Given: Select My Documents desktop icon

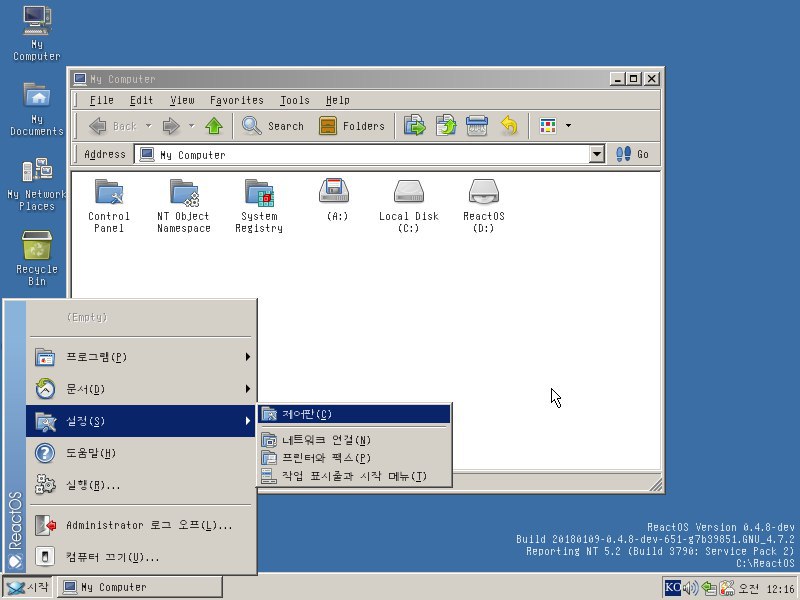Looking at the screenshot, I should [x=37, y=109].
